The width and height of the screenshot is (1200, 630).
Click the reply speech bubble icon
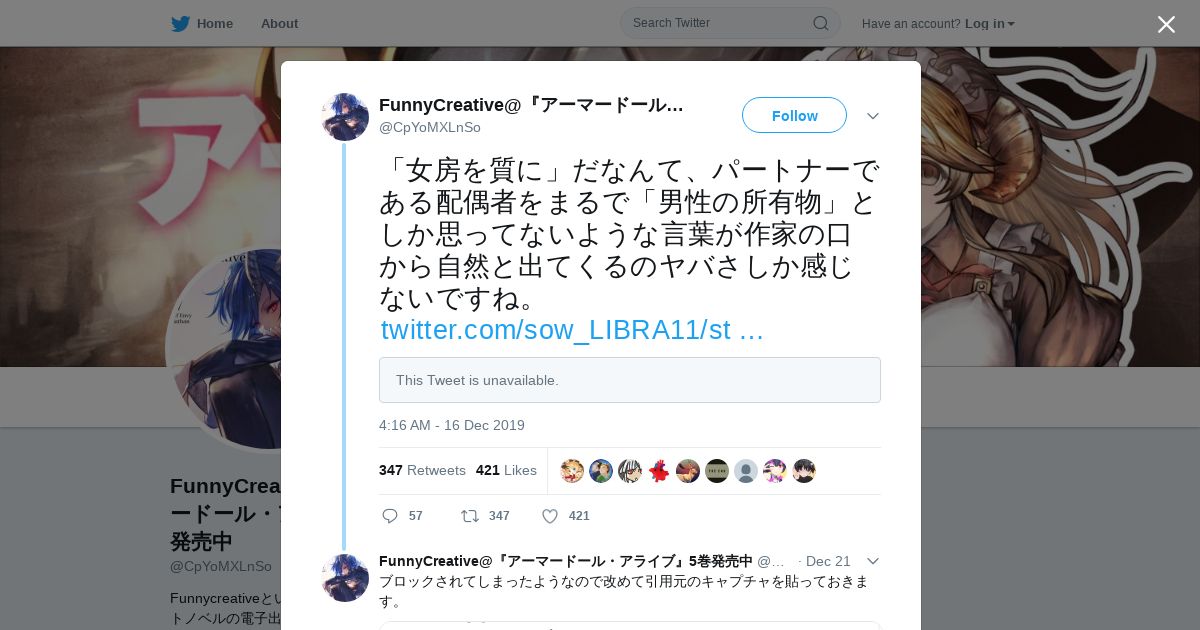click(390, 516)
